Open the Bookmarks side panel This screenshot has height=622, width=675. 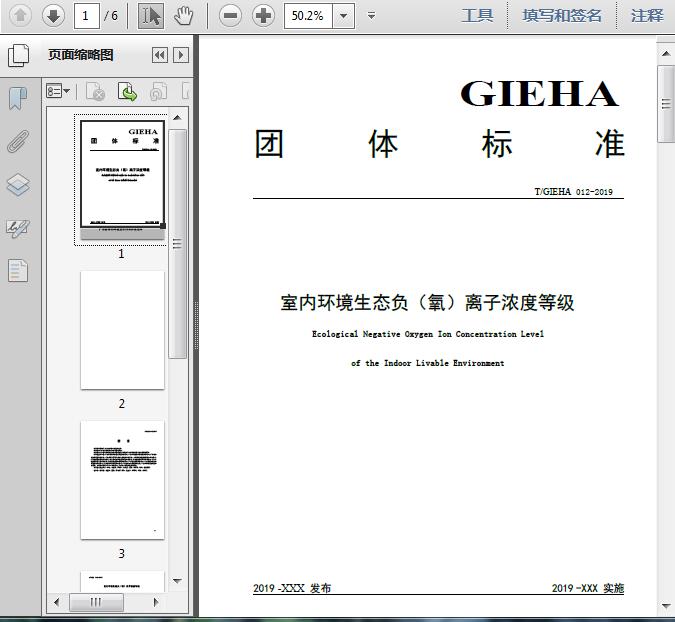[x=18, y=98]
